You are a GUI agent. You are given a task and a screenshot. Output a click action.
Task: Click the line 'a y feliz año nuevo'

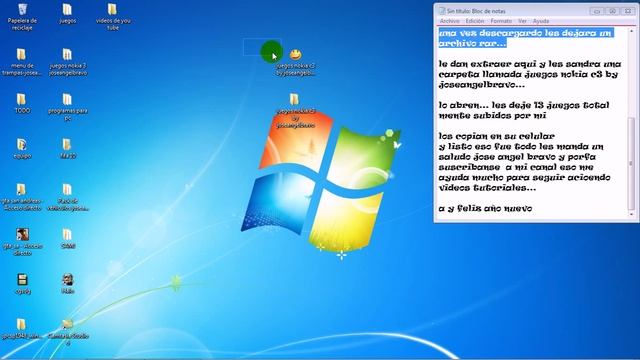point(485,209)
